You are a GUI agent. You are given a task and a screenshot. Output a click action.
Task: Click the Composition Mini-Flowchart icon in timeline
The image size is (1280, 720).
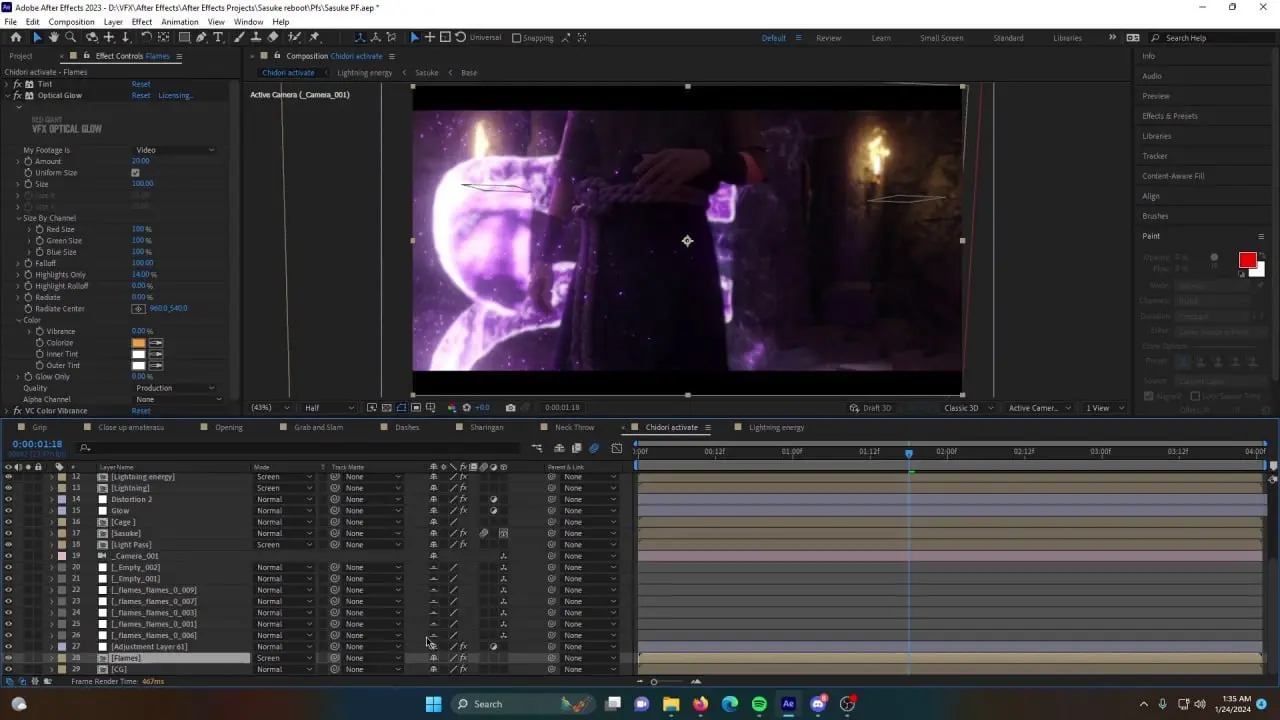537,448
